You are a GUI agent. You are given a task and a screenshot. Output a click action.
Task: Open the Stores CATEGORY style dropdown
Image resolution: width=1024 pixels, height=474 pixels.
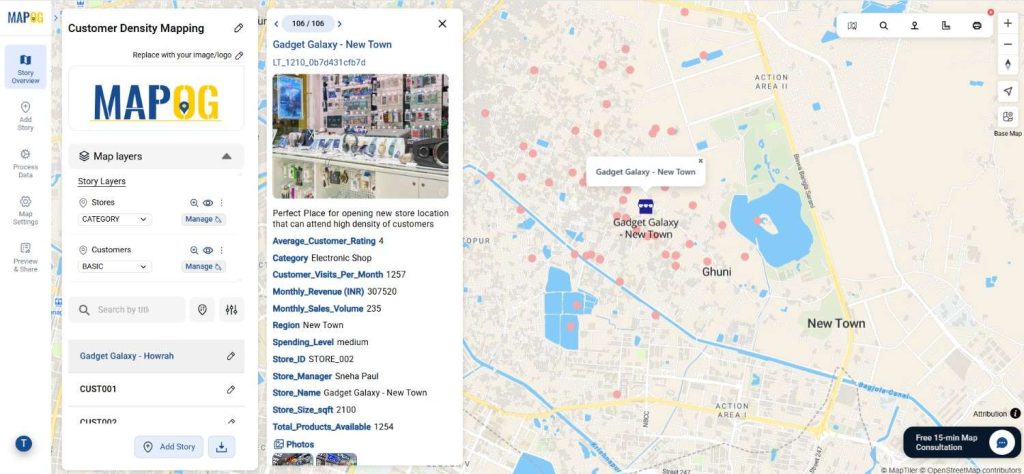point(114,219)
